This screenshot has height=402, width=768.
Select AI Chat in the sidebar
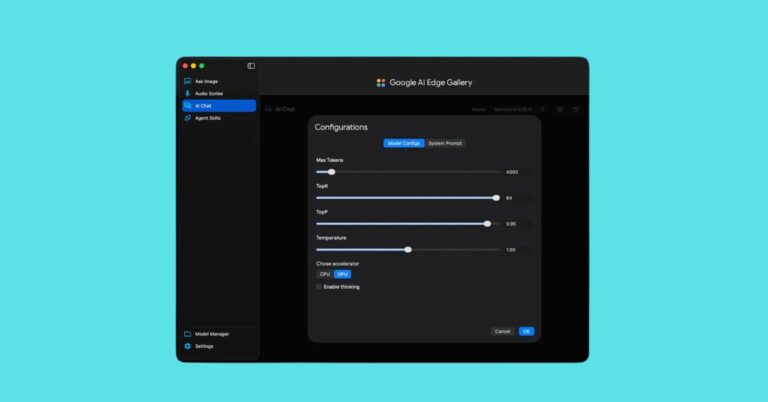(x=219, y=106)
